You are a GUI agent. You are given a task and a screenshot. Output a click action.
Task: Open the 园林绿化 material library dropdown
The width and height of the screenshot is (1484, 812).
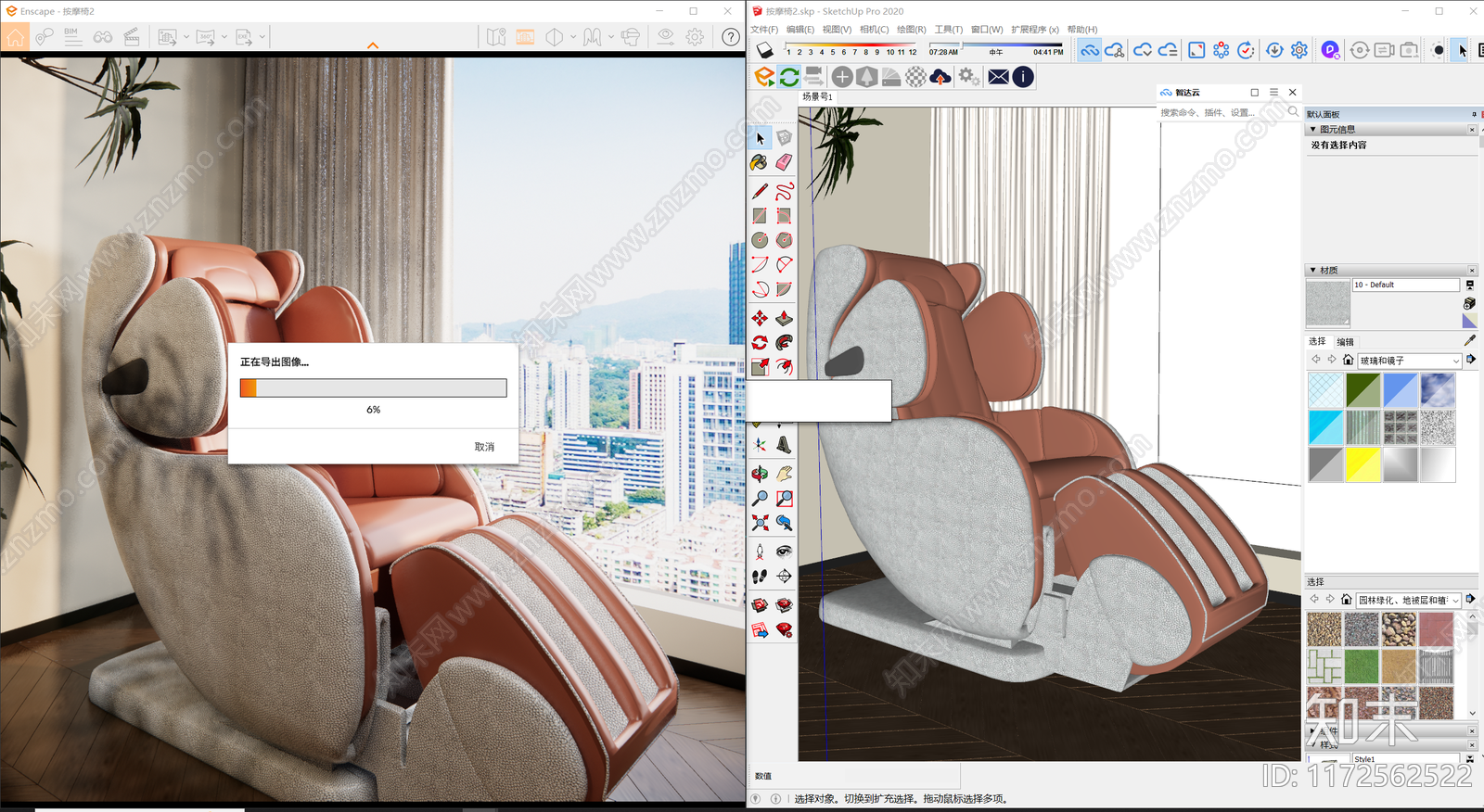pos(1409,601)
